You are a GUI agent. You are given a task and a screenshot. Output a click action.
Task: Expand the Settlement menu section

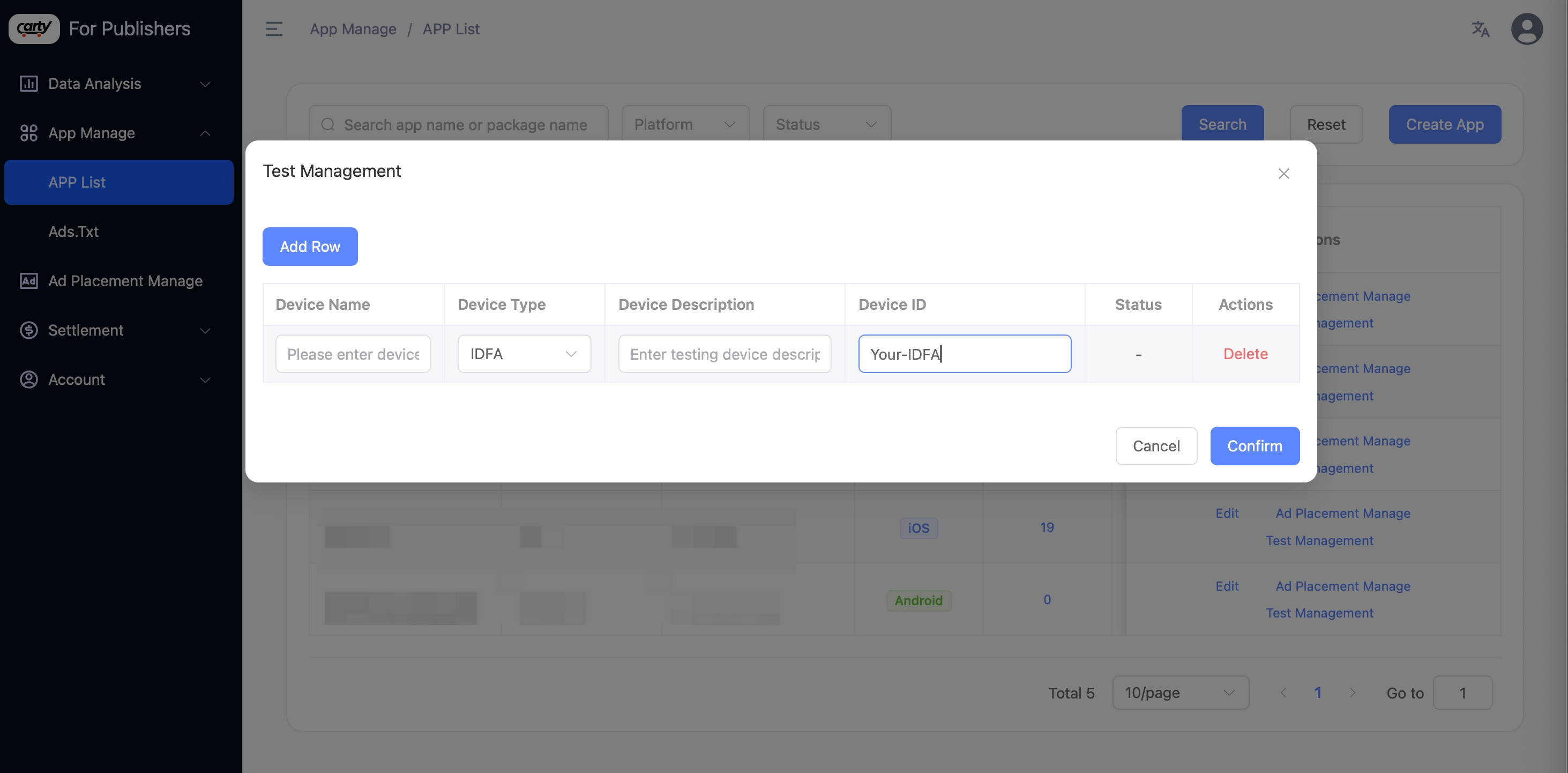click(205, 331)
